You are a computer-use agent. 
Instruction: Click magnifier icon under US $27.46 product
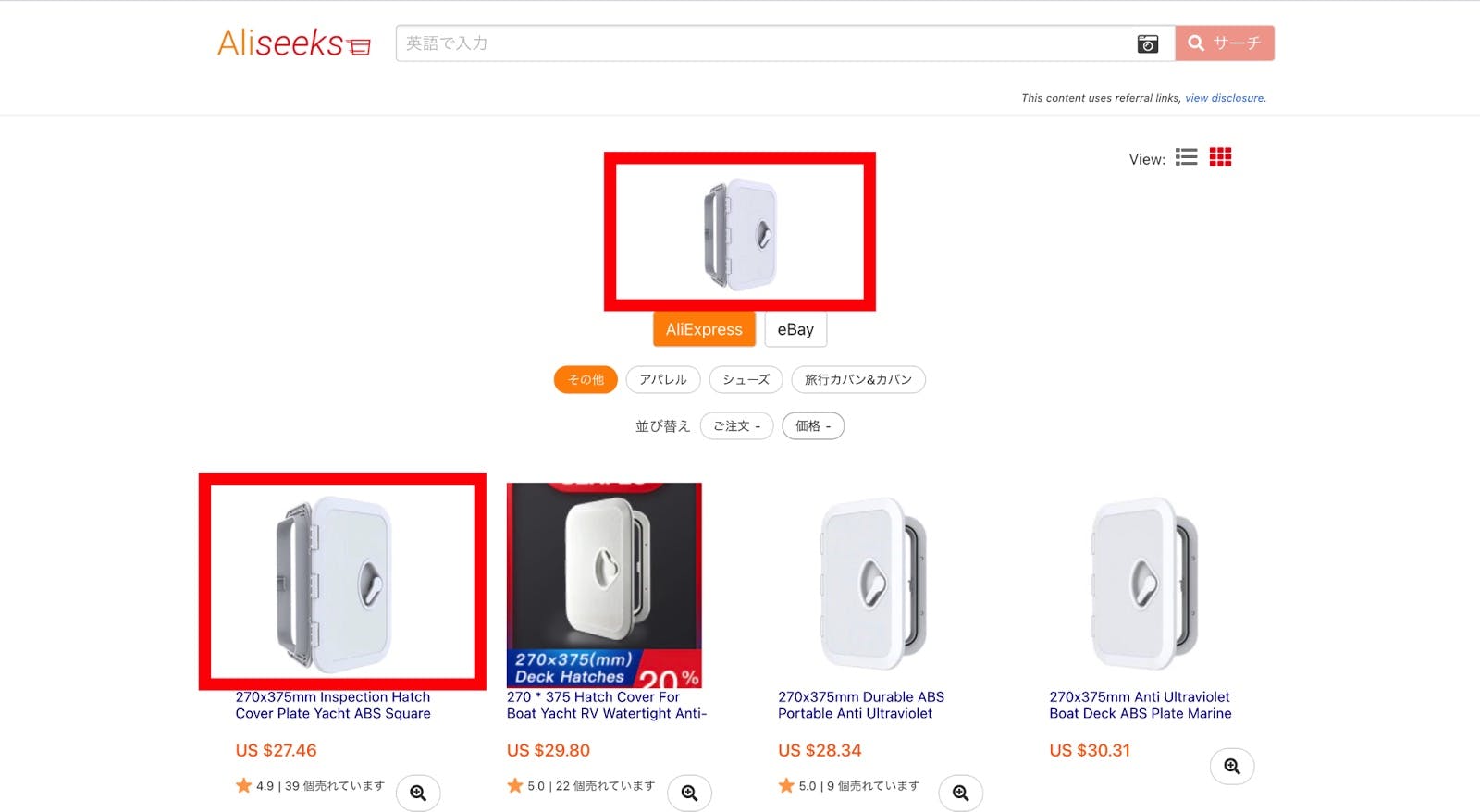tap(418, 793)
